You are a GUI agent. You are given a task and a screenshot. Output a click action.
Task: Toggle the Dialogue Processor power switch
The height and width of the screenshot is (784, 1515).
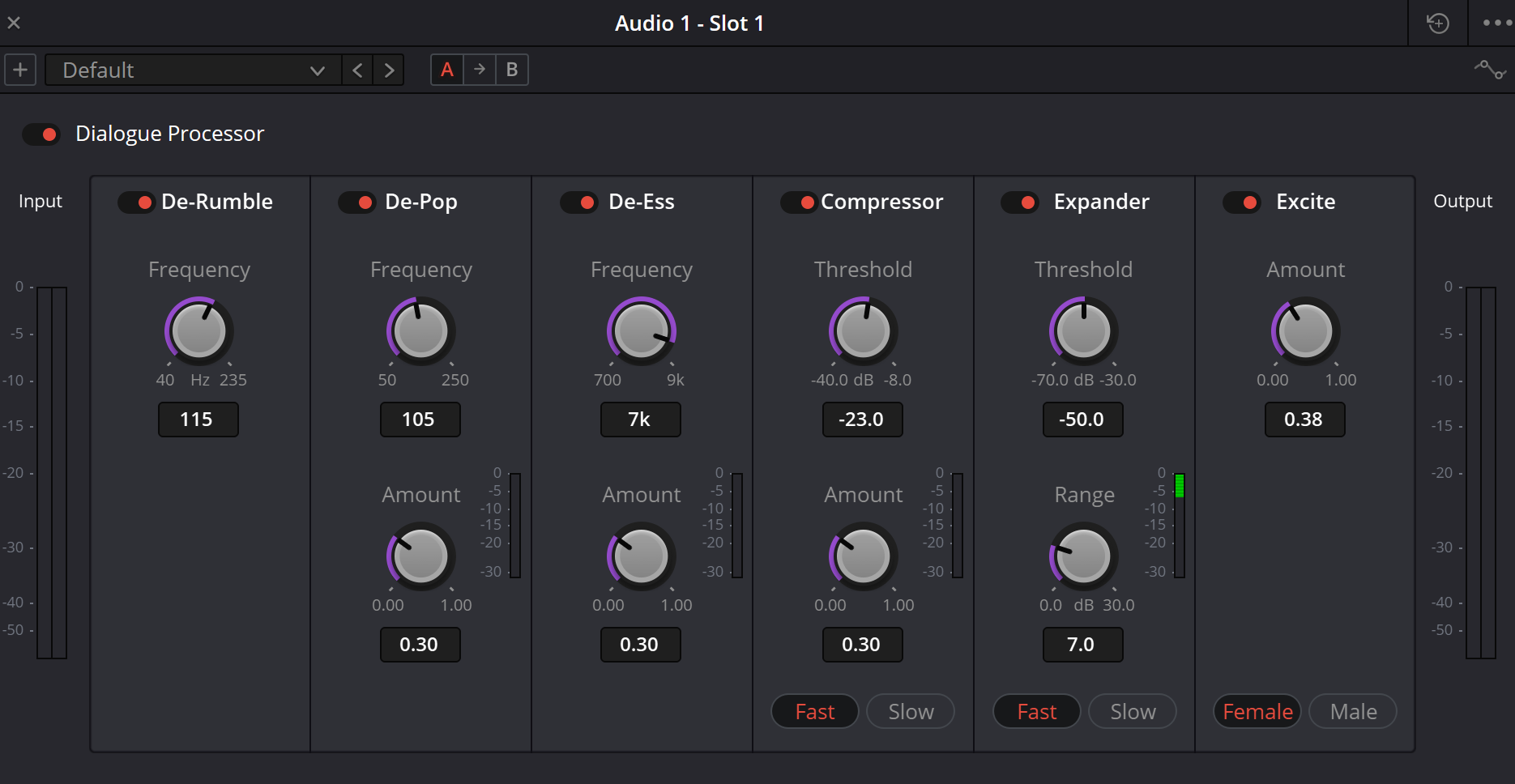[x=41, y=134]
